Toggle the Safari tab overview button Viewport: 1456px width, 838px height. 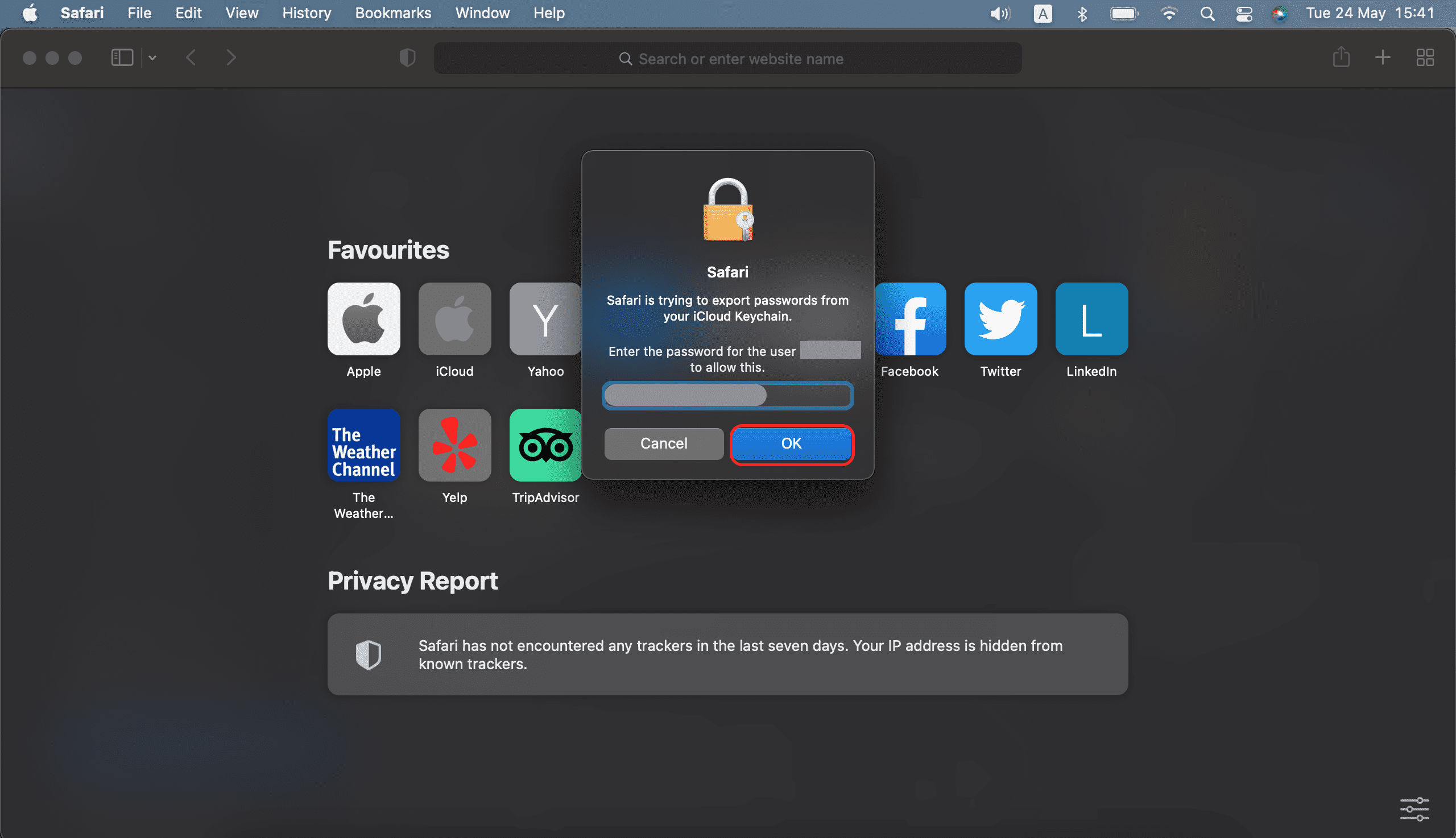point(1425,57)
